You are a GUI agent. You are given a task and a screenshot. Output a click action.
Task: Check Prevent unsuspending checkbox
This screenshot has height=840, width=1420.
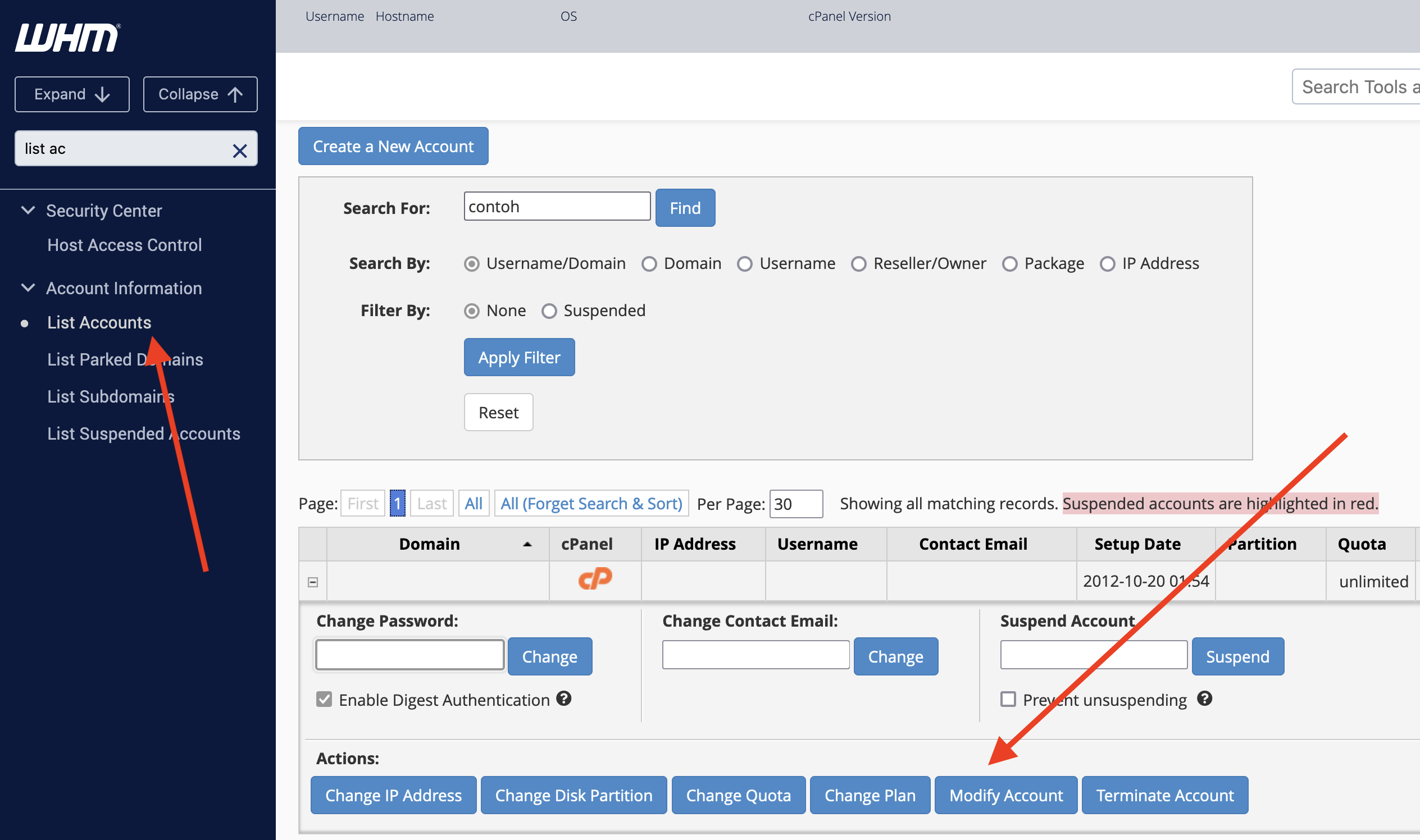[1008, 699]
